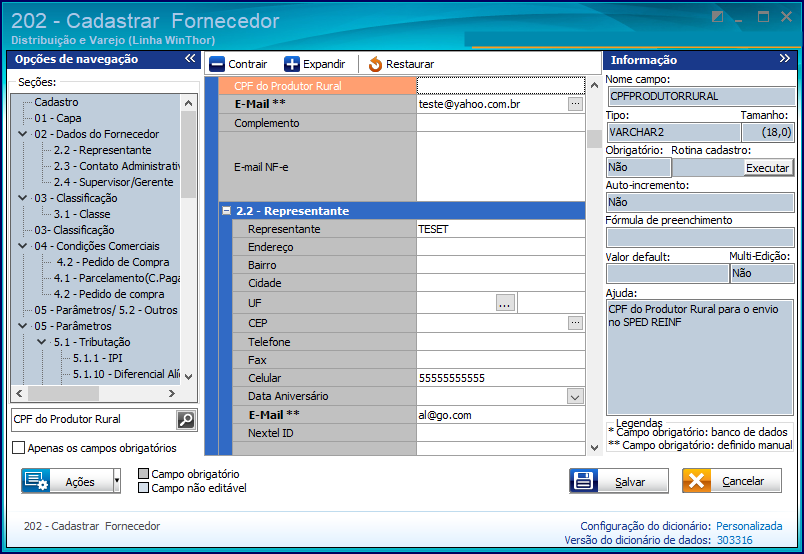Click the Expandir plus icon
The height and width of the screenshot is (554, 804).
tap(292, 64)
